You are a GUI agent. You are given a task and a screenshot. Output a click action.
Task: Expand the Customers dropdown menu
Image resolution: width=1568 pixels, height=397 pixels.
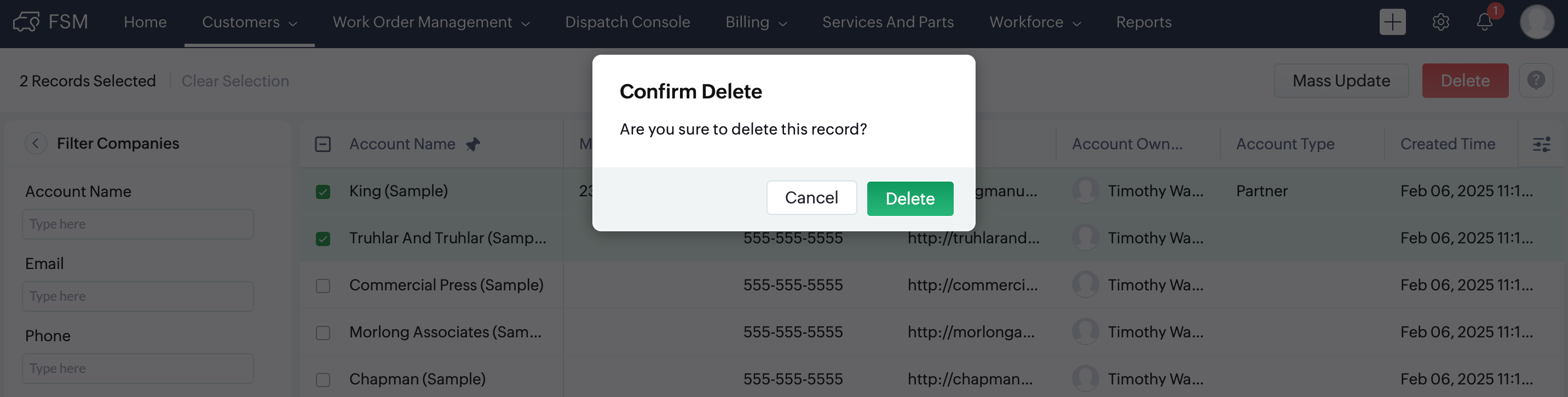250,22
